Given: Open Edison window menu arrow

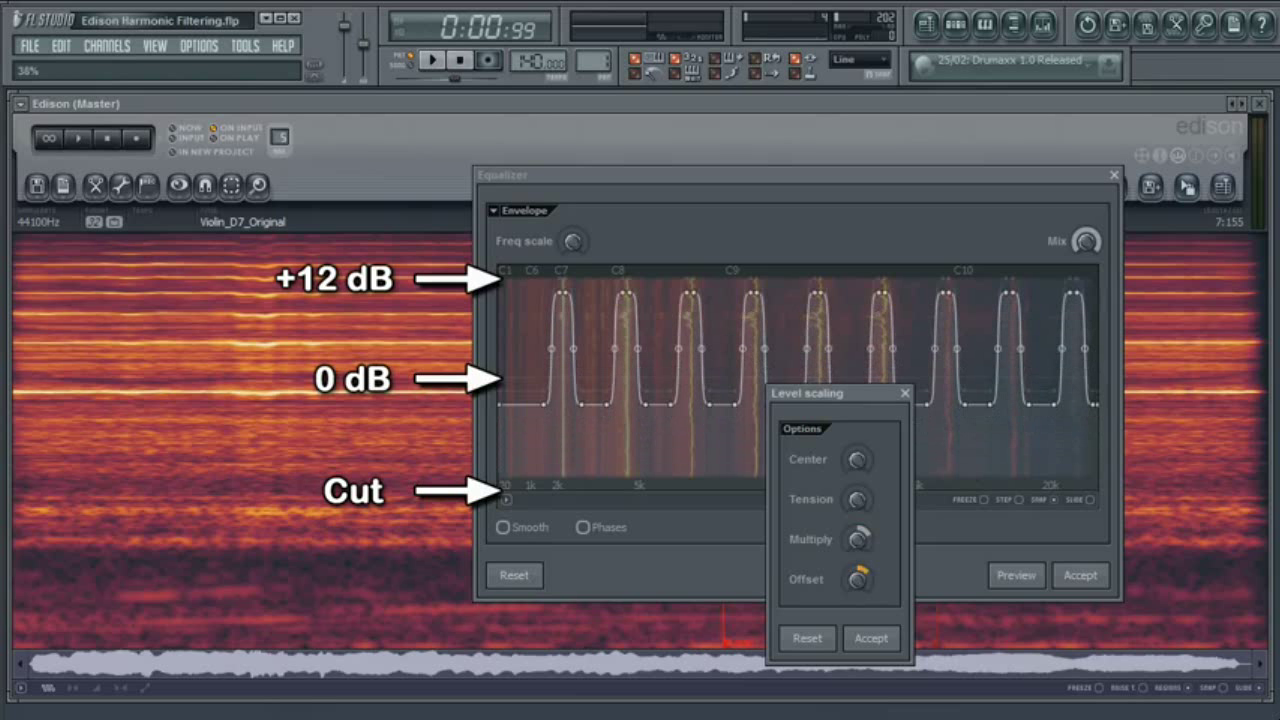Looking at the screenshot, I should point(21,104).
